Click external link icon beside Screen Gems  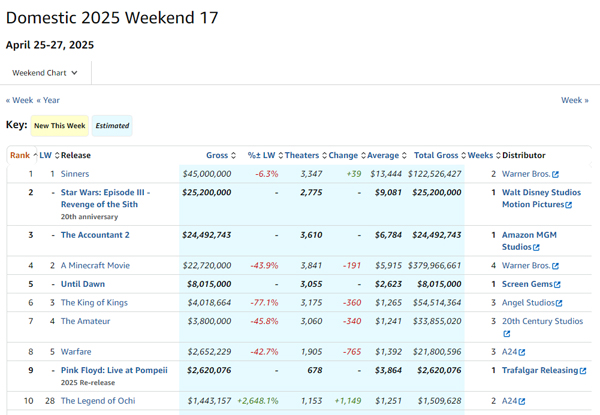tap(557, 285)
